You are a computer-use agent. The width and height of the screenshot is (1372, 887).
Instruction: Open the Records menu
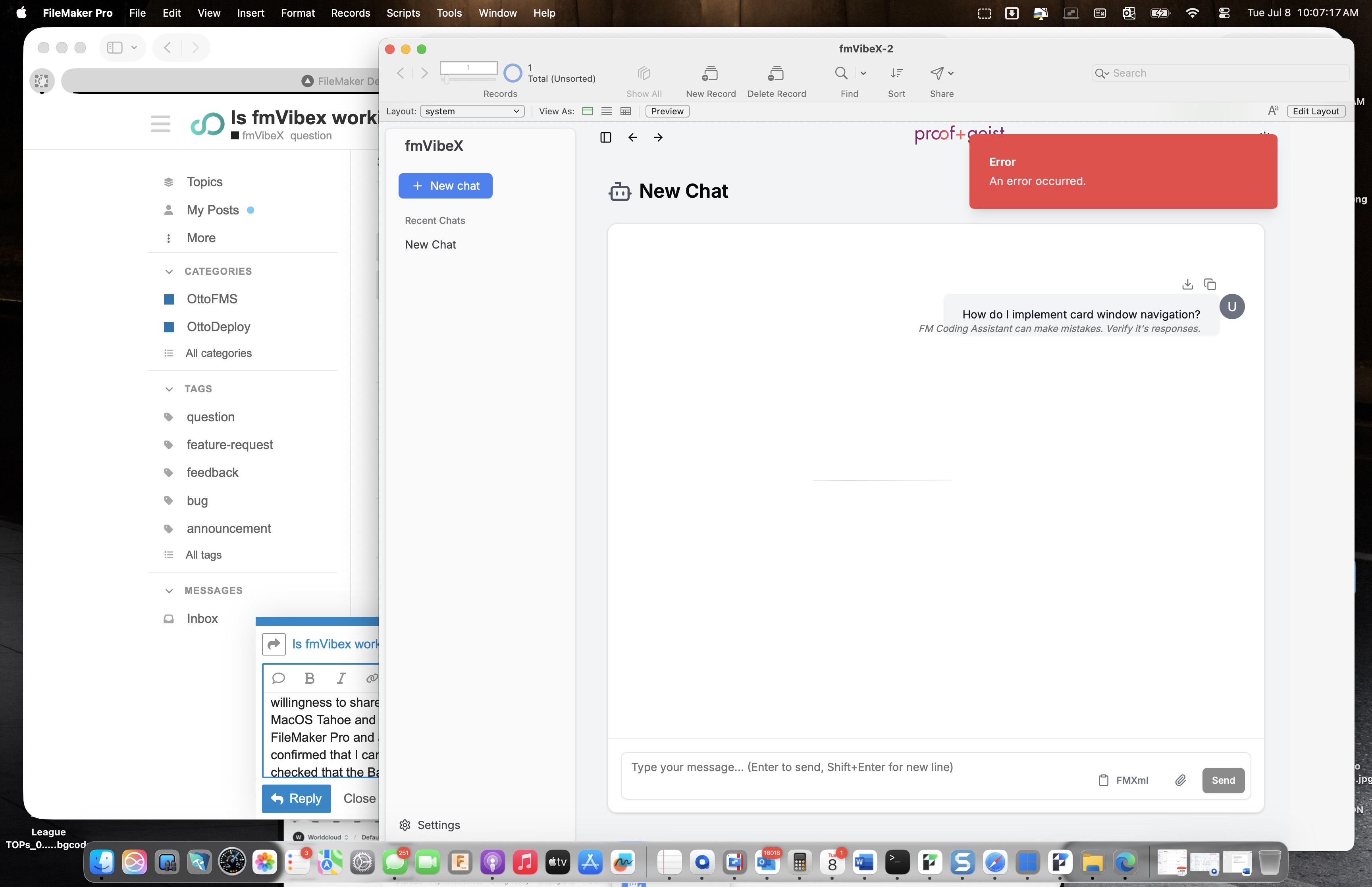pos(350,13)
